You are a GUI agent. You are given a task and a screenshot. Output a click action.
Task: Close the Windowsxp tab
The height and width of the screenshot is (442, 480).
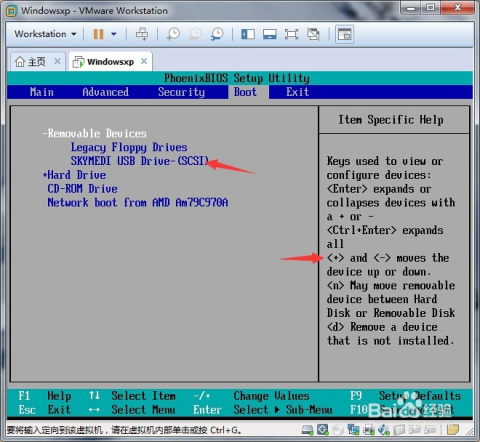pos(144,61)
